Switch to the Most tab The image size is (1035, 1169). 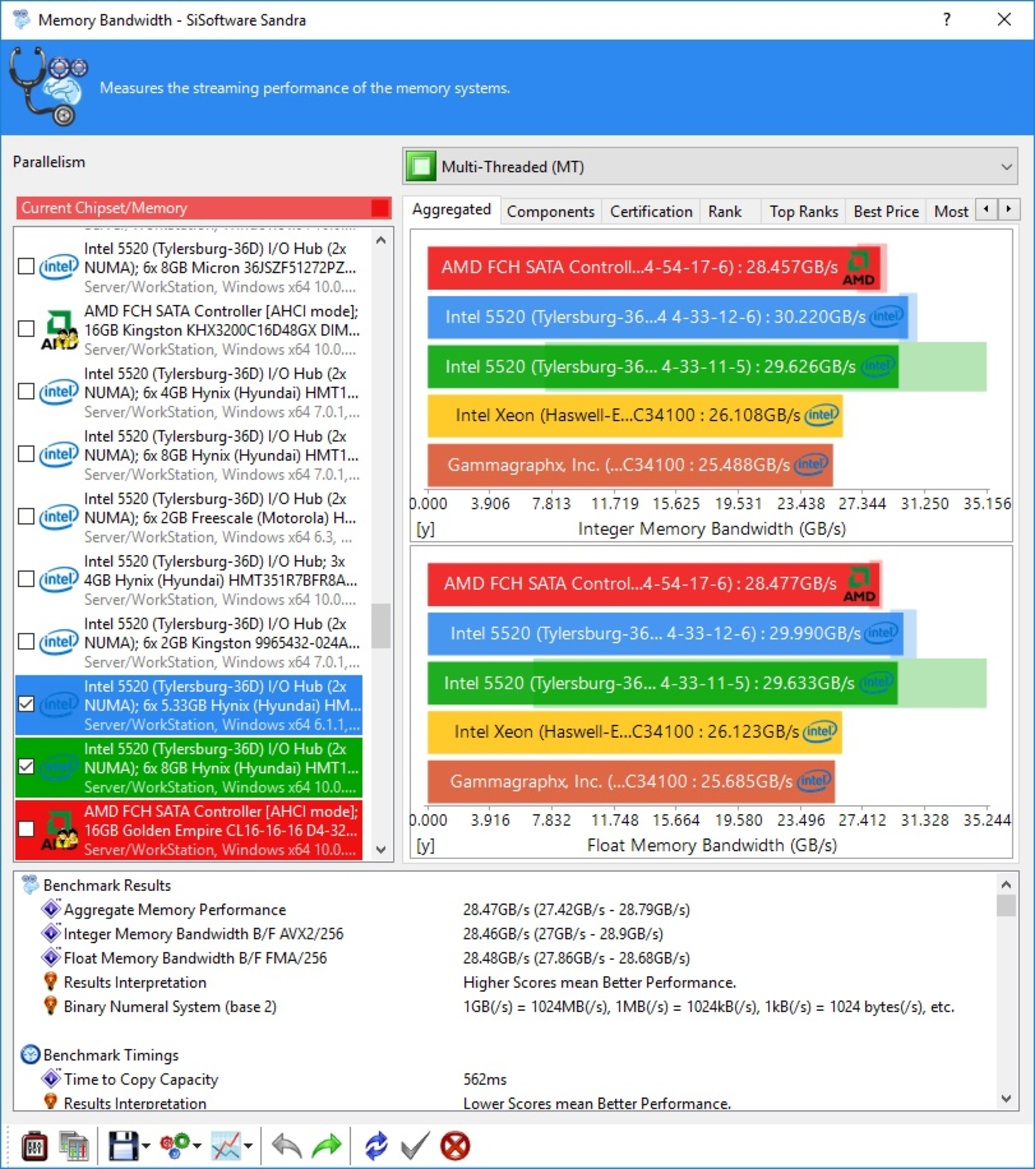951,212
